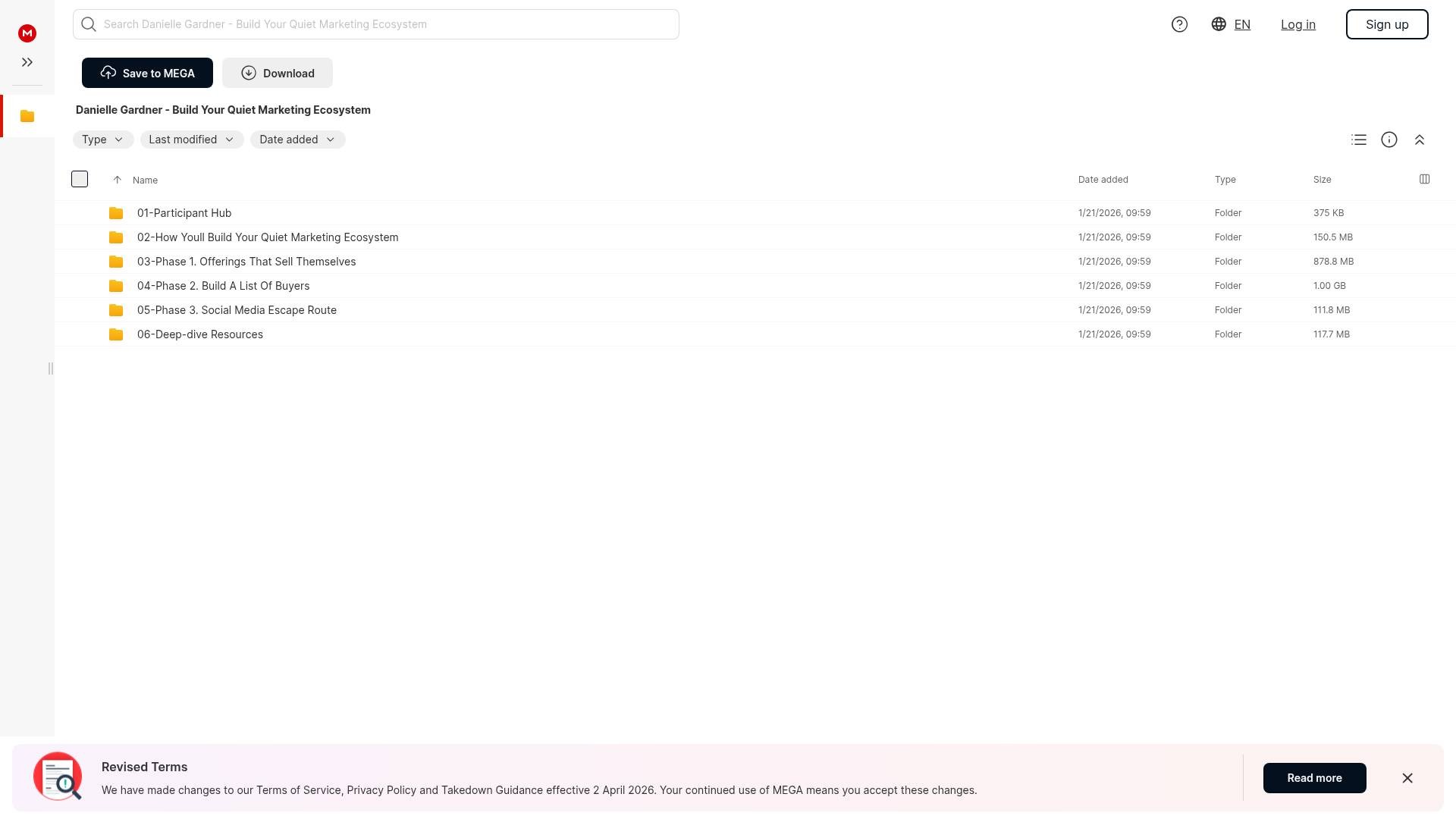Open the Last modified filter dropdown

pyautogui.click(x=191, y=140)
